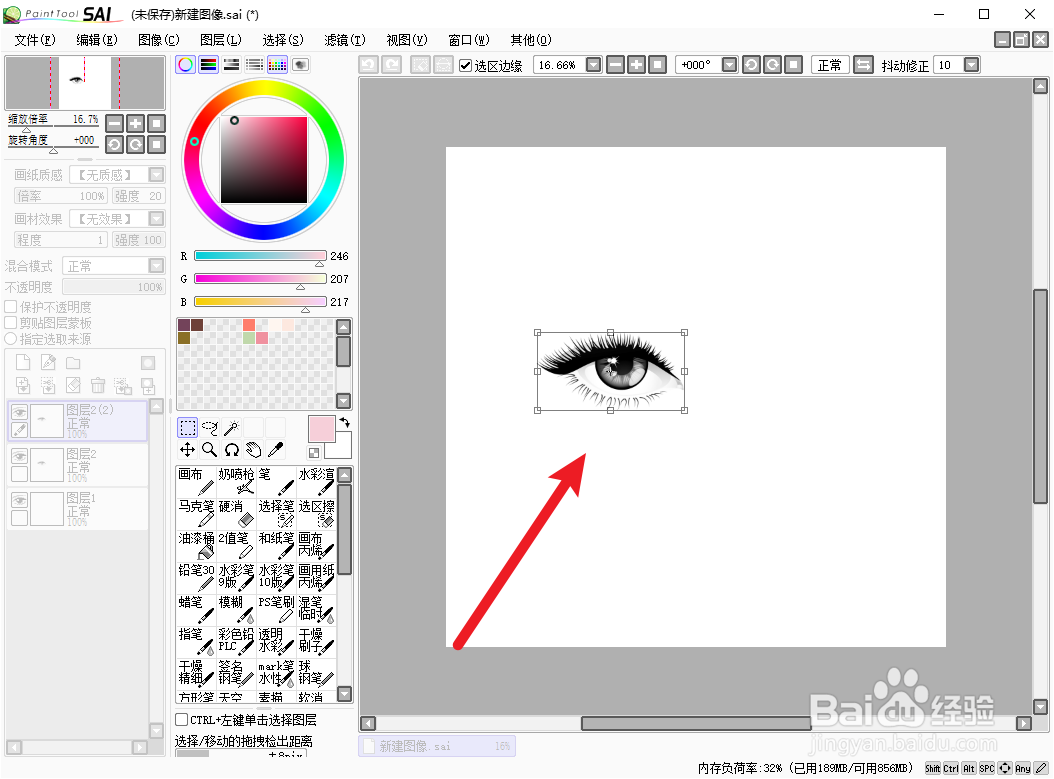The width and height of the screenshot is (1054, 779).
Task: Choose the 硬消 eraser tool
Action: [x=236, y=514]
